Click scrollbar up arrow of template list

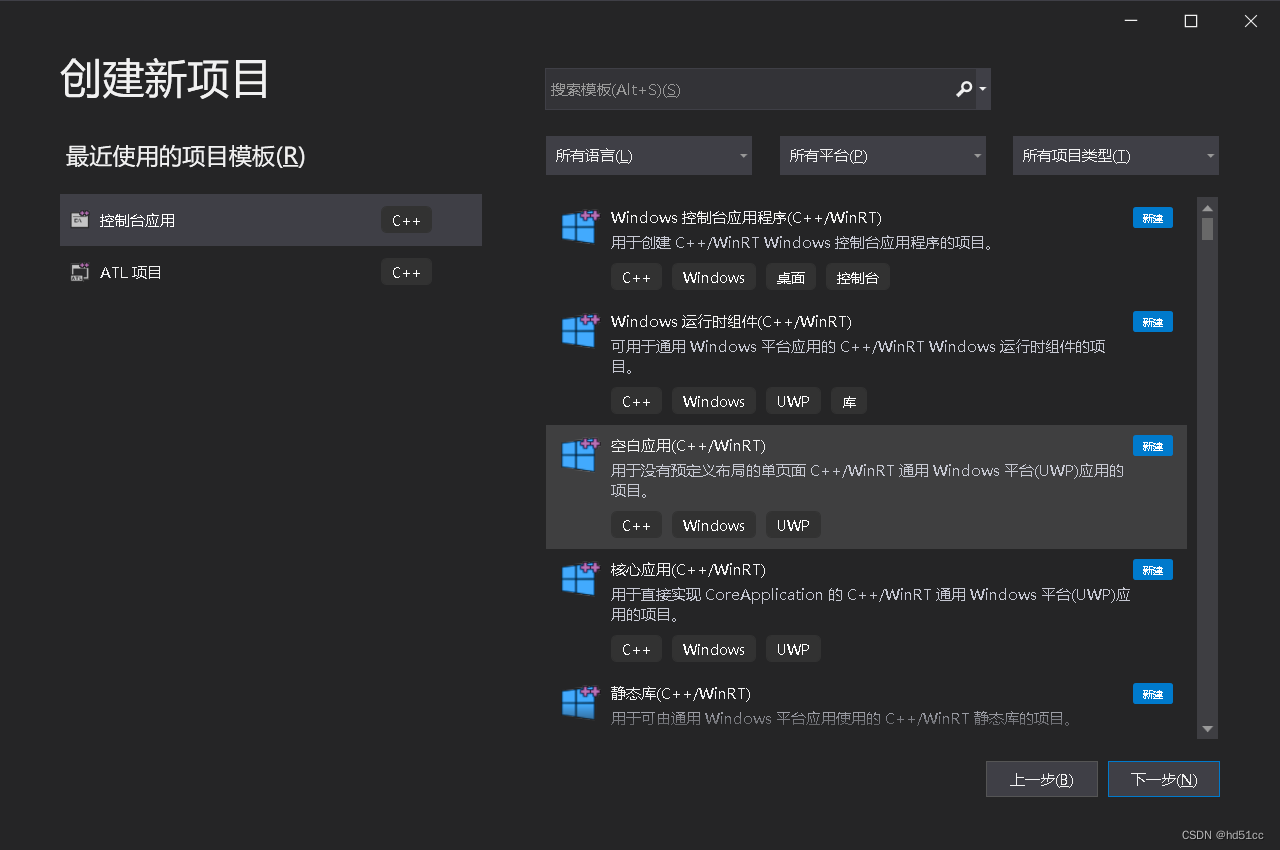pyautogui.click(x=1207, y=206)
